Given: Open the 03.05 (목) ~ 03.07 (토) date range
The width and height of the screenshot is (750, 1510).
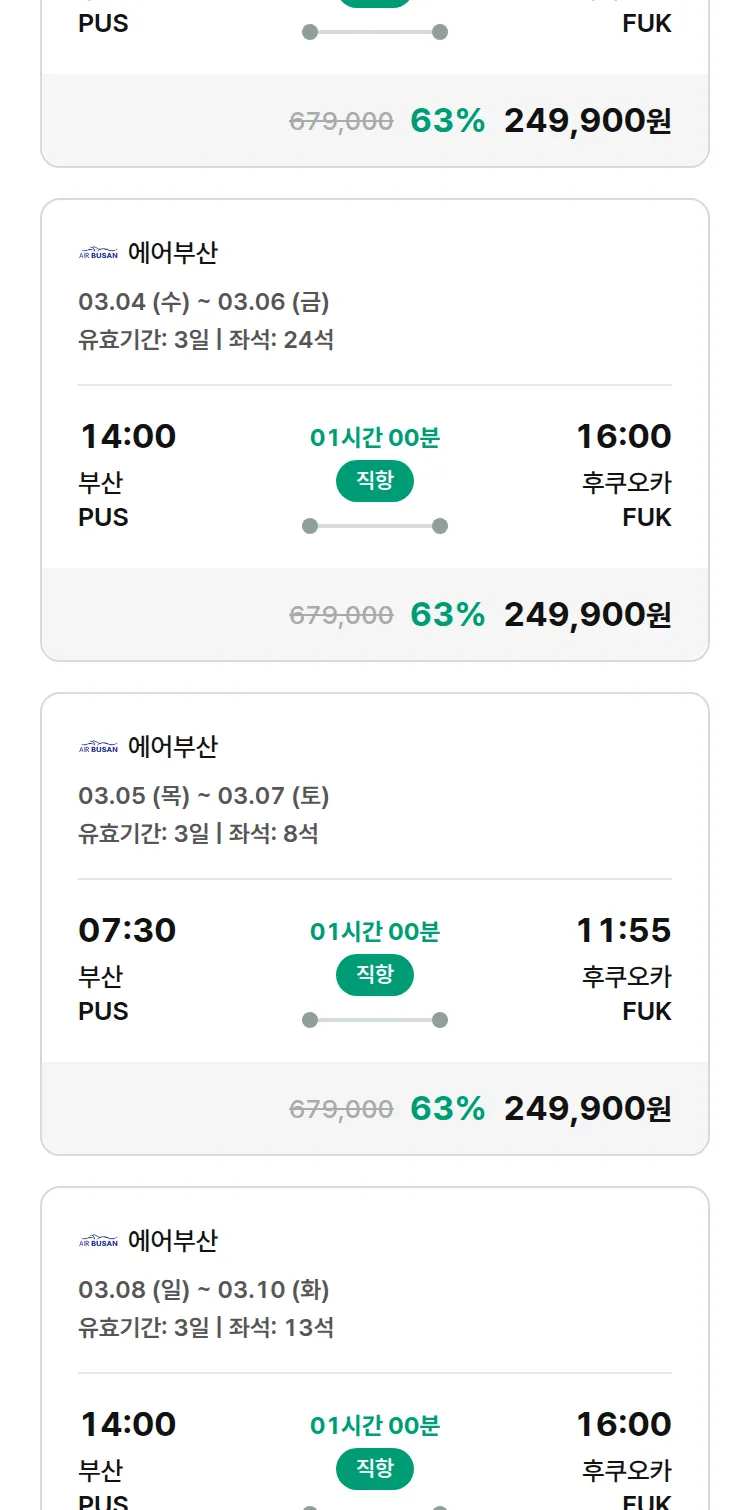Looking at the screenshot, I should (204, 796).
